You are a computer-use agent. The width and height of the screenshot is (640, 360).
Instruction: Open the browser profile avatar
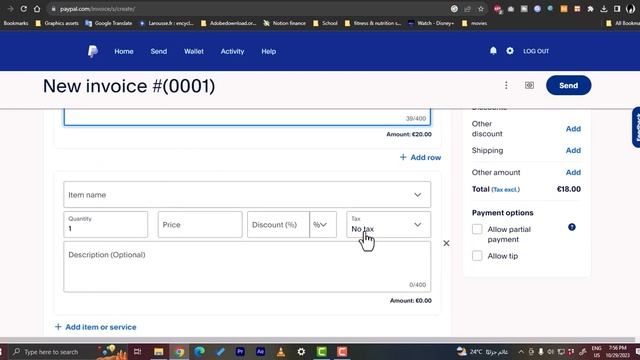point(631,9)
